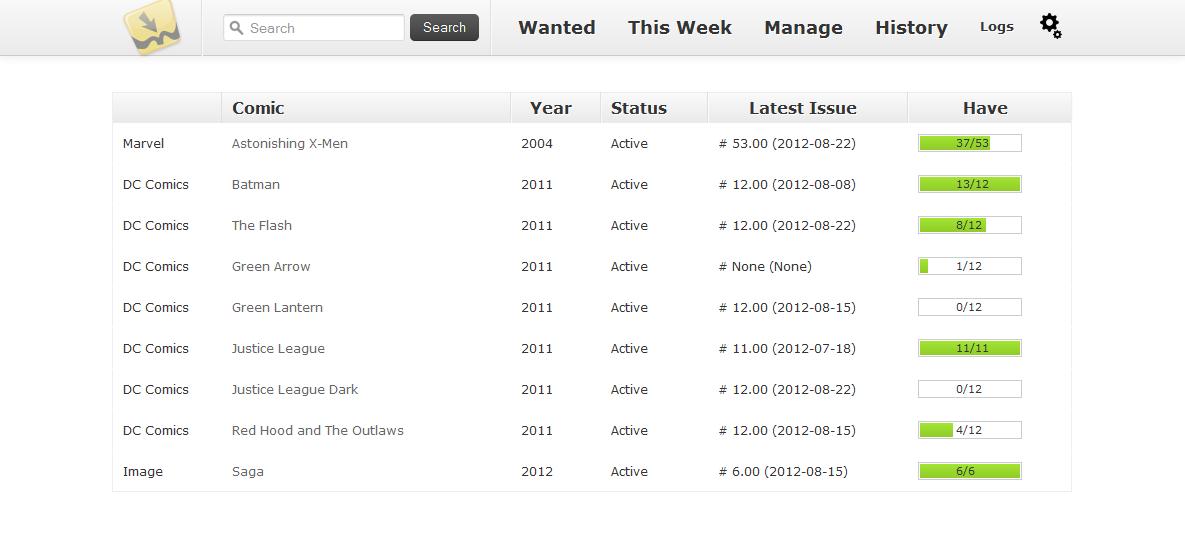Open the Astonishing X-Men comic link
Viewport: 1185px width, 543px height.
click(289, 143)
